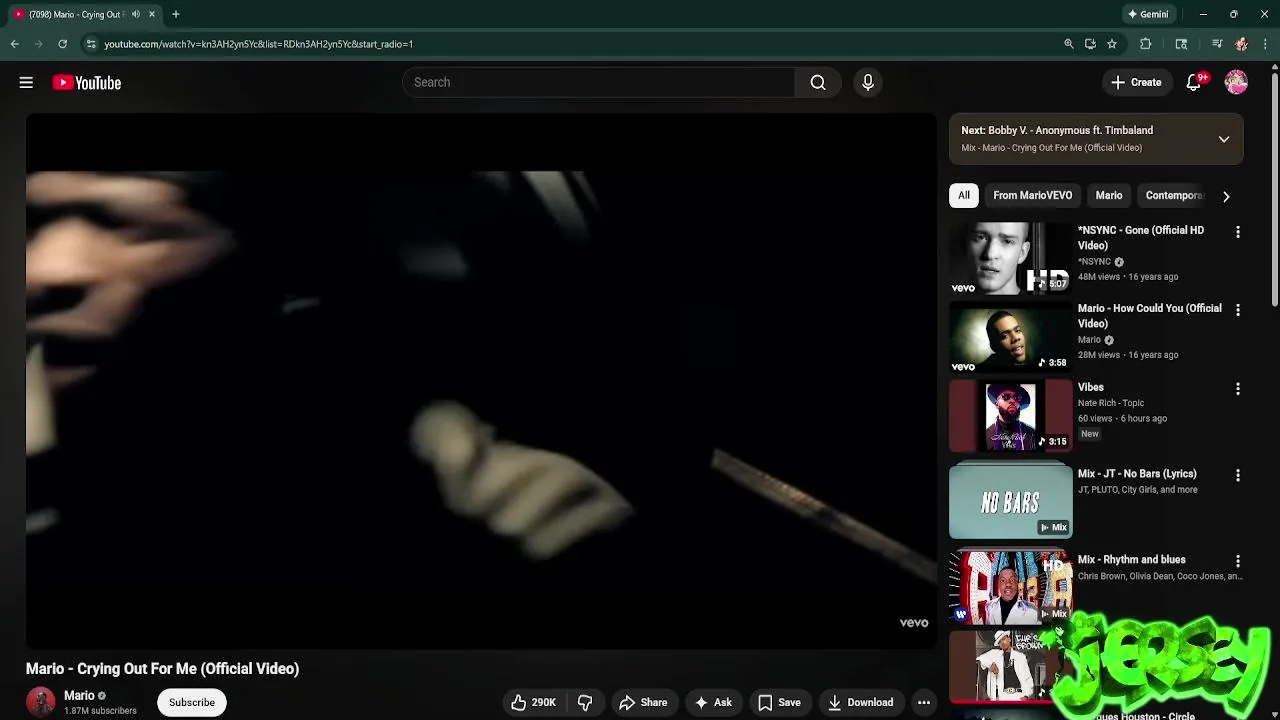Share the Mario video

tap(643, 702)
